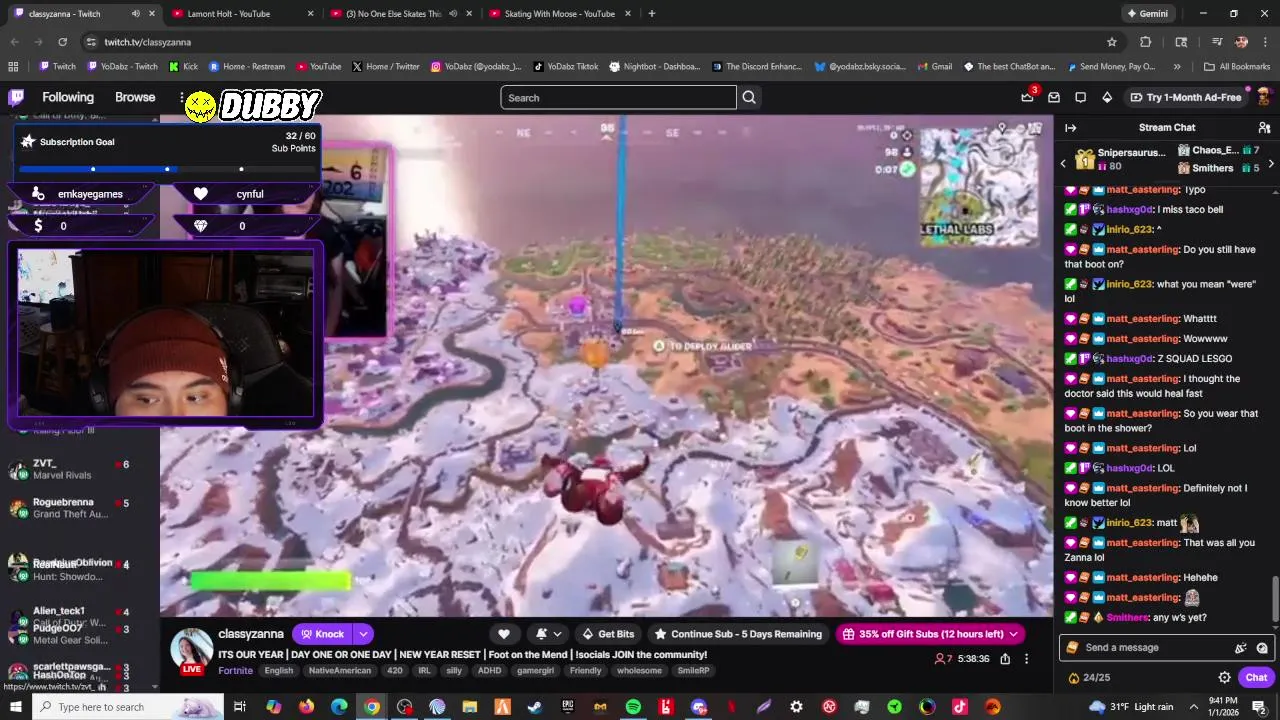Share the stream via the share icon
Viewport: 1280px width, 720px height.
pyautogui.click(x=1005, y=659)
